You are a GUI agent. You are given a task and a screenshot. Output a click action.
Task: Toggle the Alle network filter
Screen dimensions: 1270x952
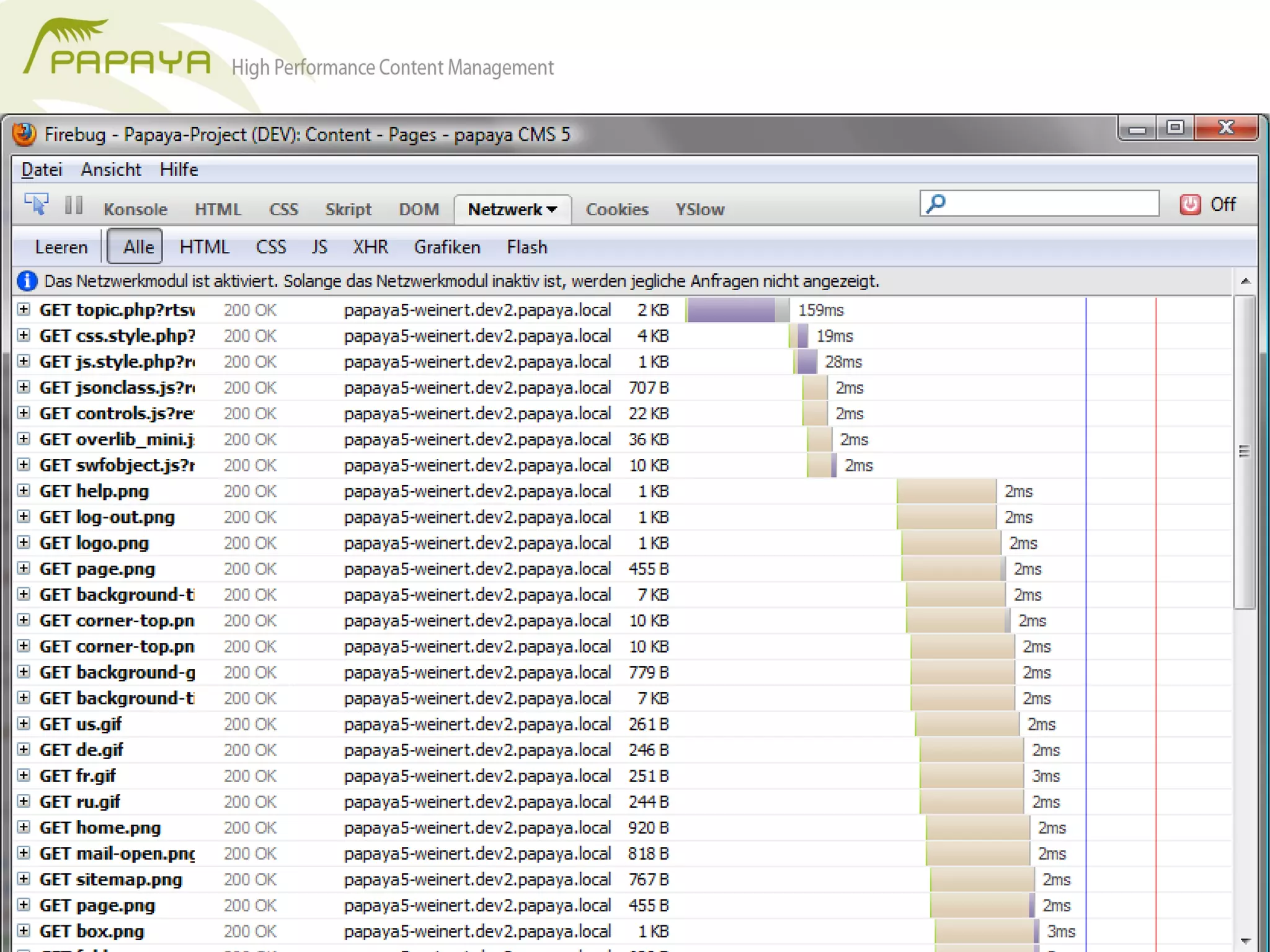click(135, 246)
